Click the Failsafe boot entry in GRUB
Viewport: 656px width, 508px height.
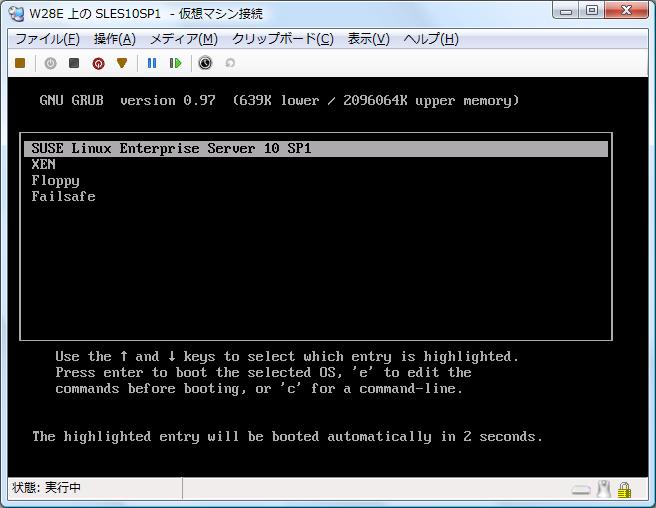pos(63,197)
